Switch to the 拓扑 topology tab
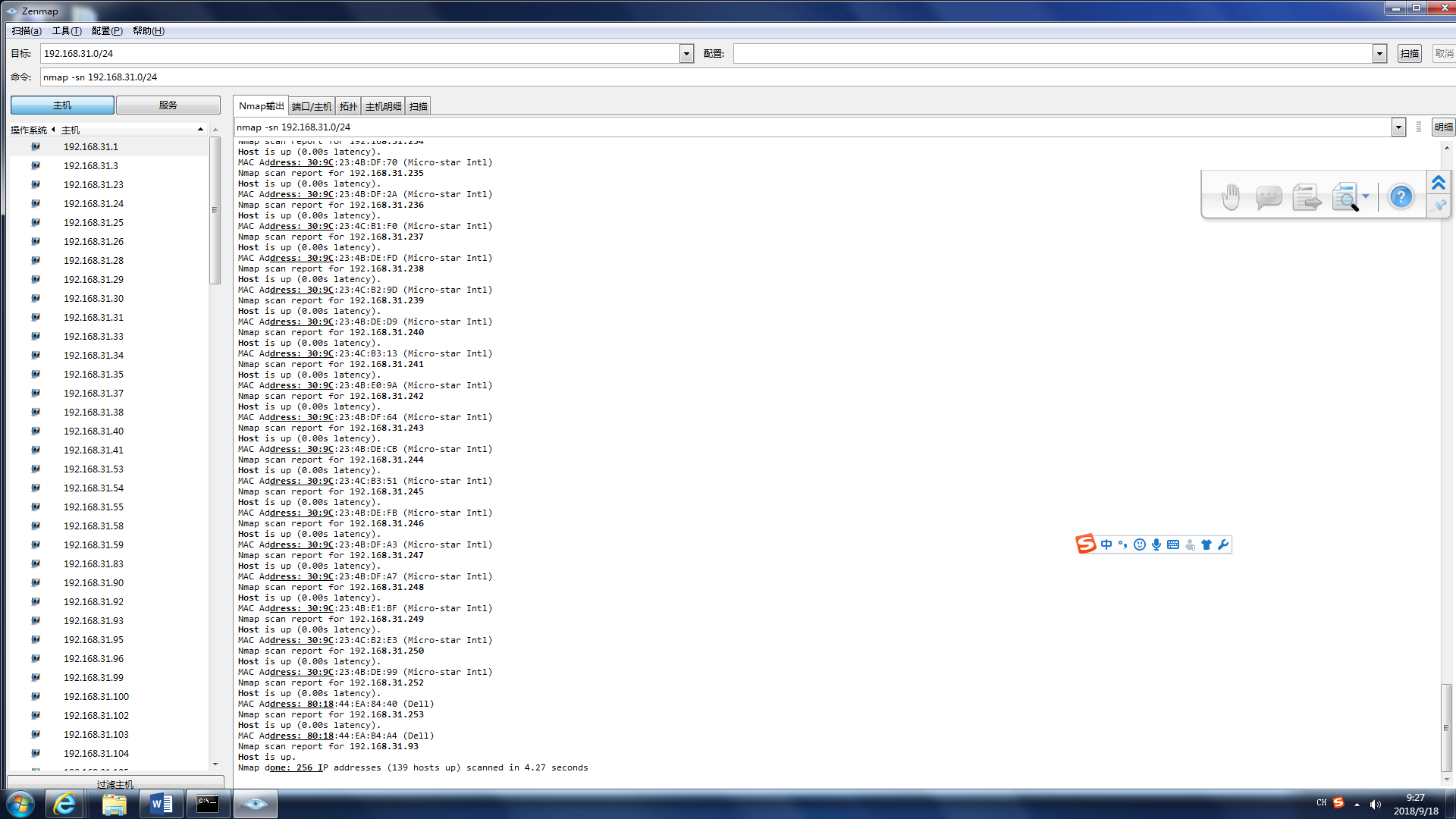Viewport: 1456px width, 819px height. [x=348, y=106]
